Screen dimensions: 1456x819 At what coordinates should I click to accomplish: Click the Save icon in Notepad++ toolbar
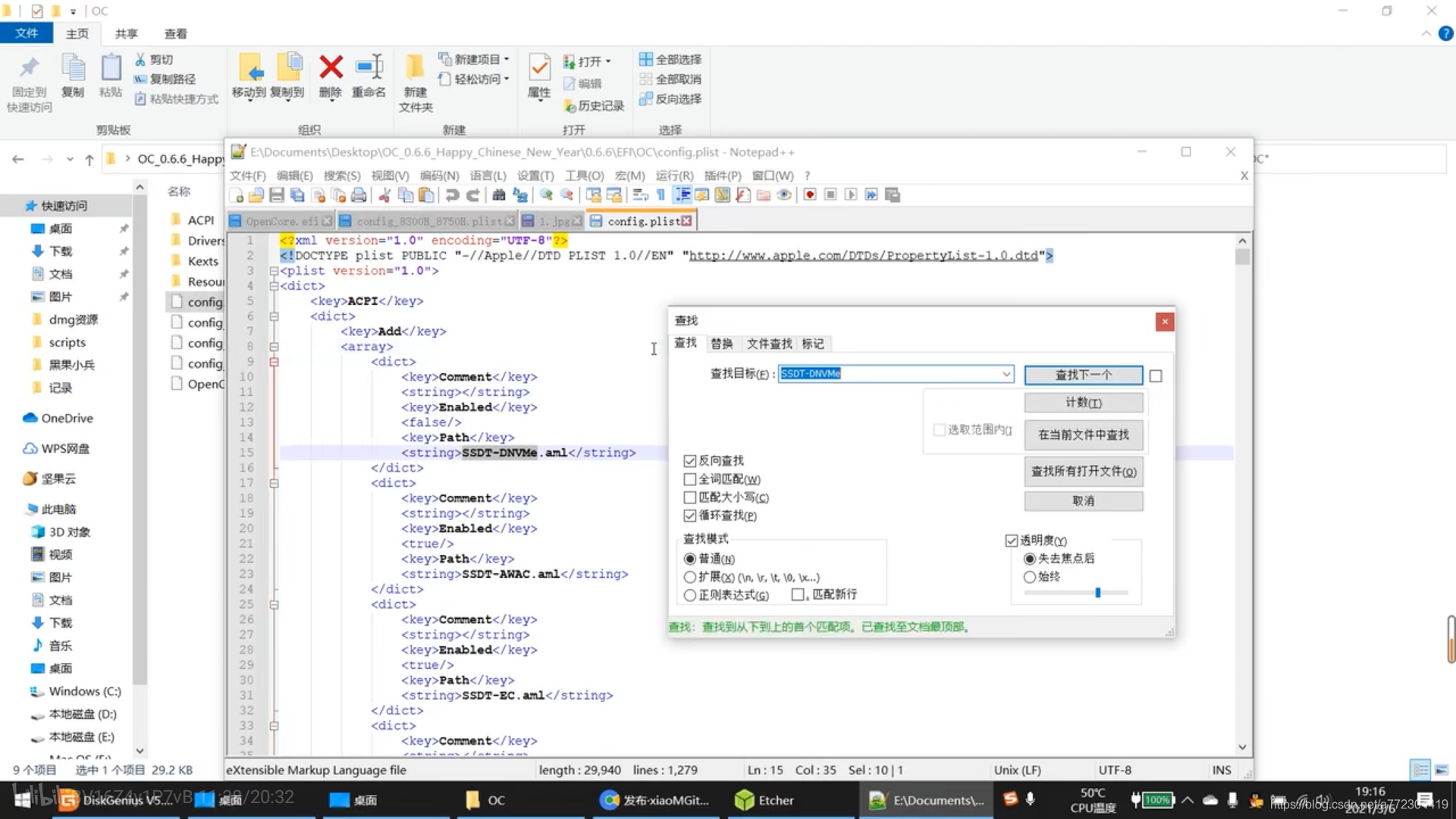click(x=277, y=196)
